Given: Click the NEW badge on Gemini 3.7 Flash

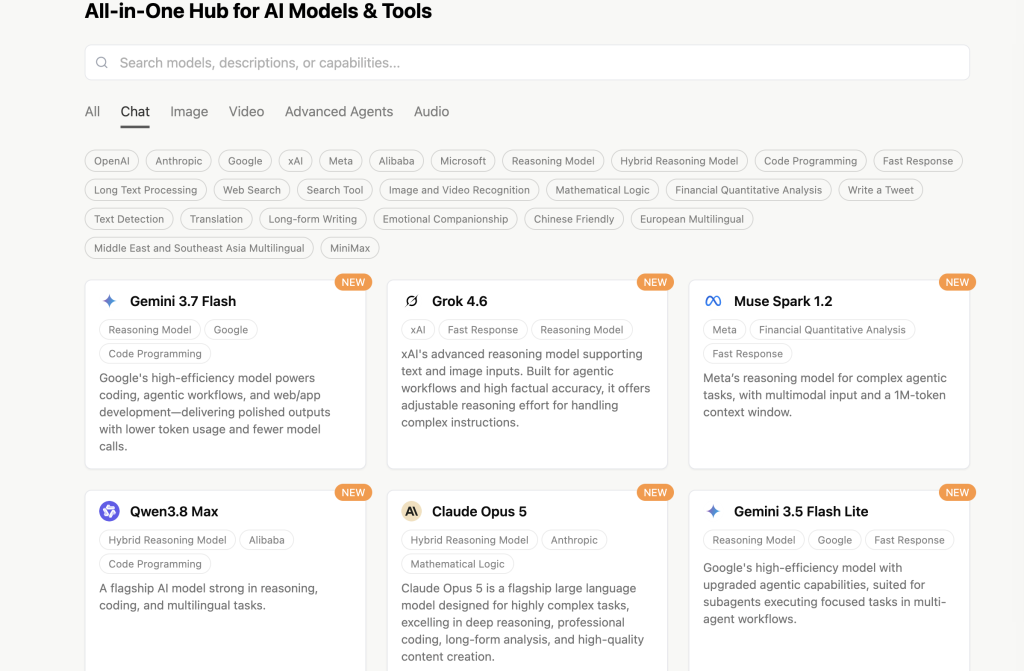Looking at the screenshot, I should (353, 282).
